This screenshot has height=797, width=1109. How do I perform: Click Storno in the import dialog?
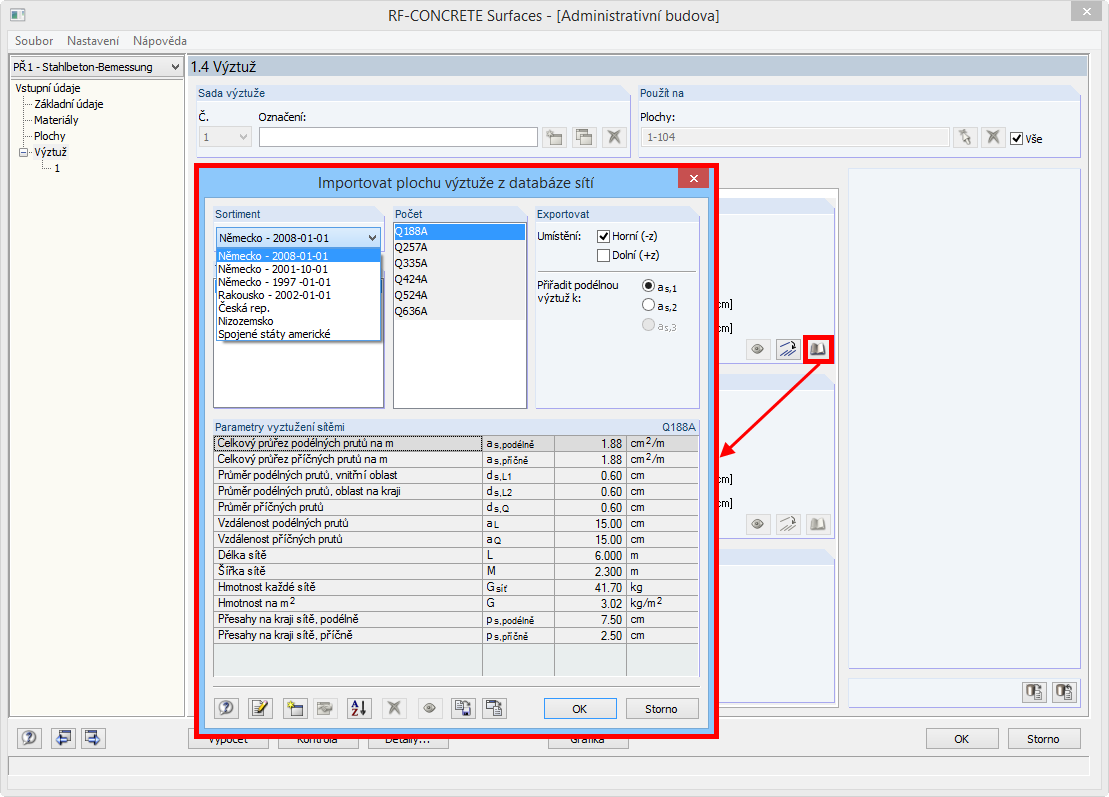tap(661, 709)
